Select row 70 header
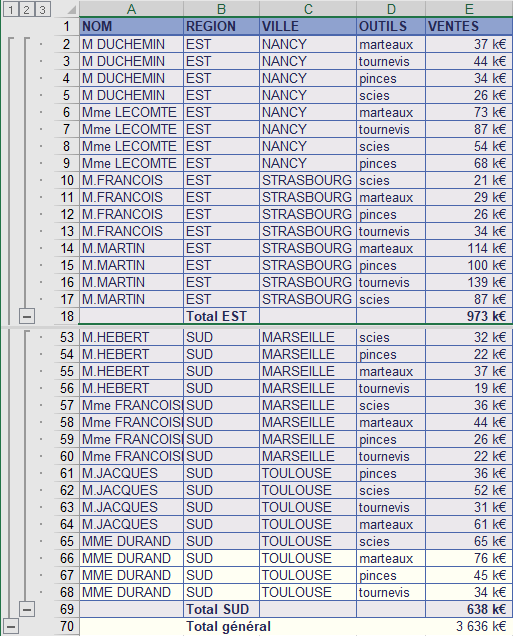Image resolution: width=513 pixels, height=636 pixels. [67, 626]
